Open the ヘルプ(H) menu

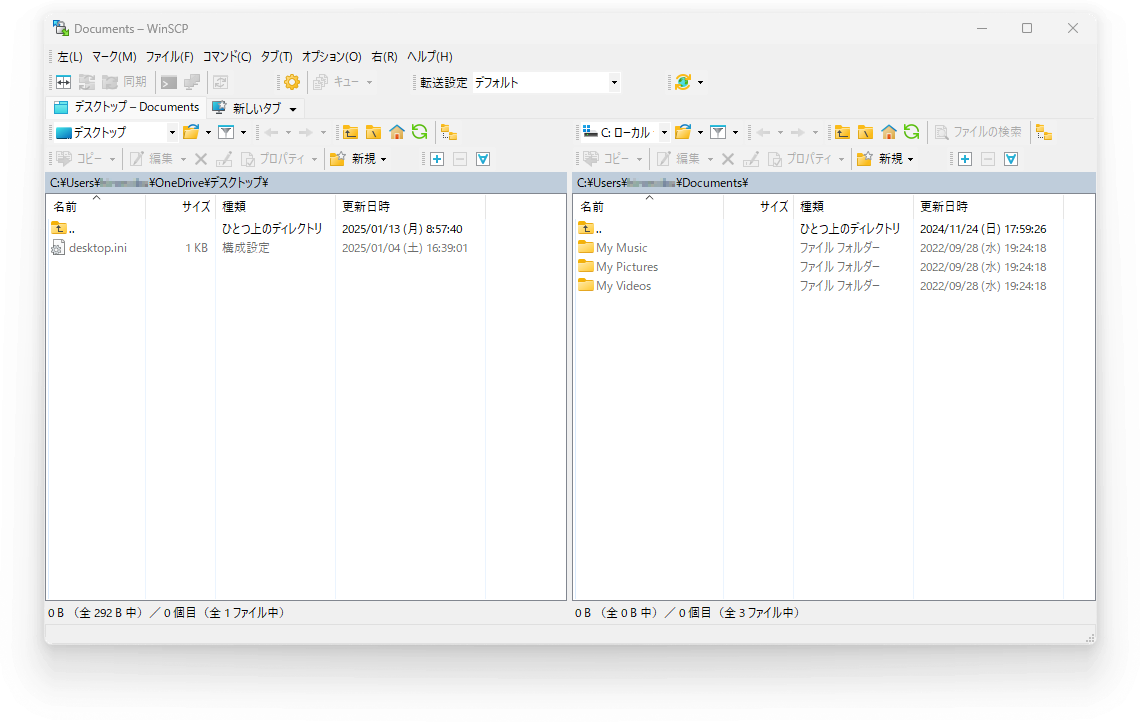430,57
